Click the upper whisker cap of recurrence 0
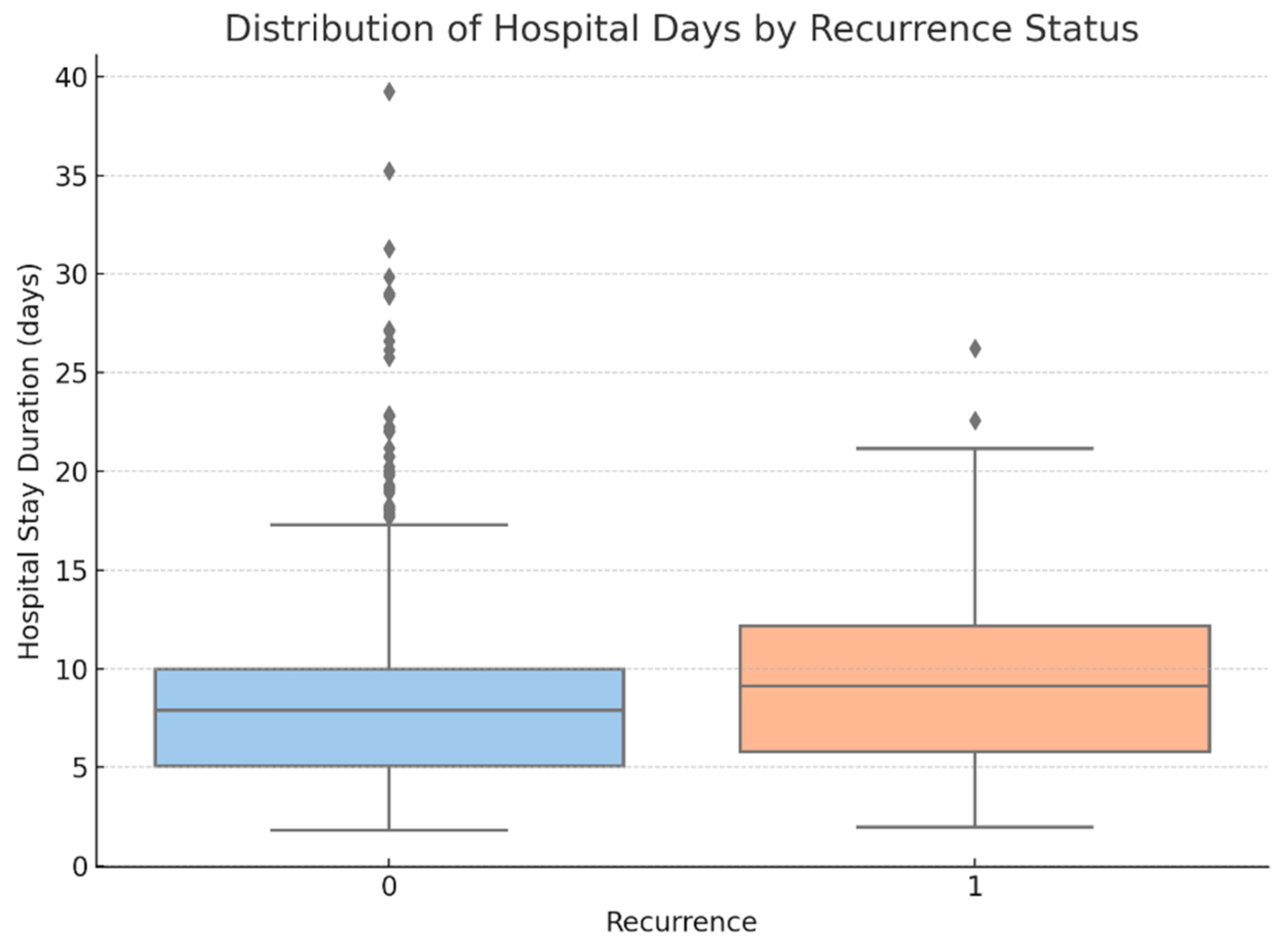The image size is (1284, 952). (x=389, y=524)
